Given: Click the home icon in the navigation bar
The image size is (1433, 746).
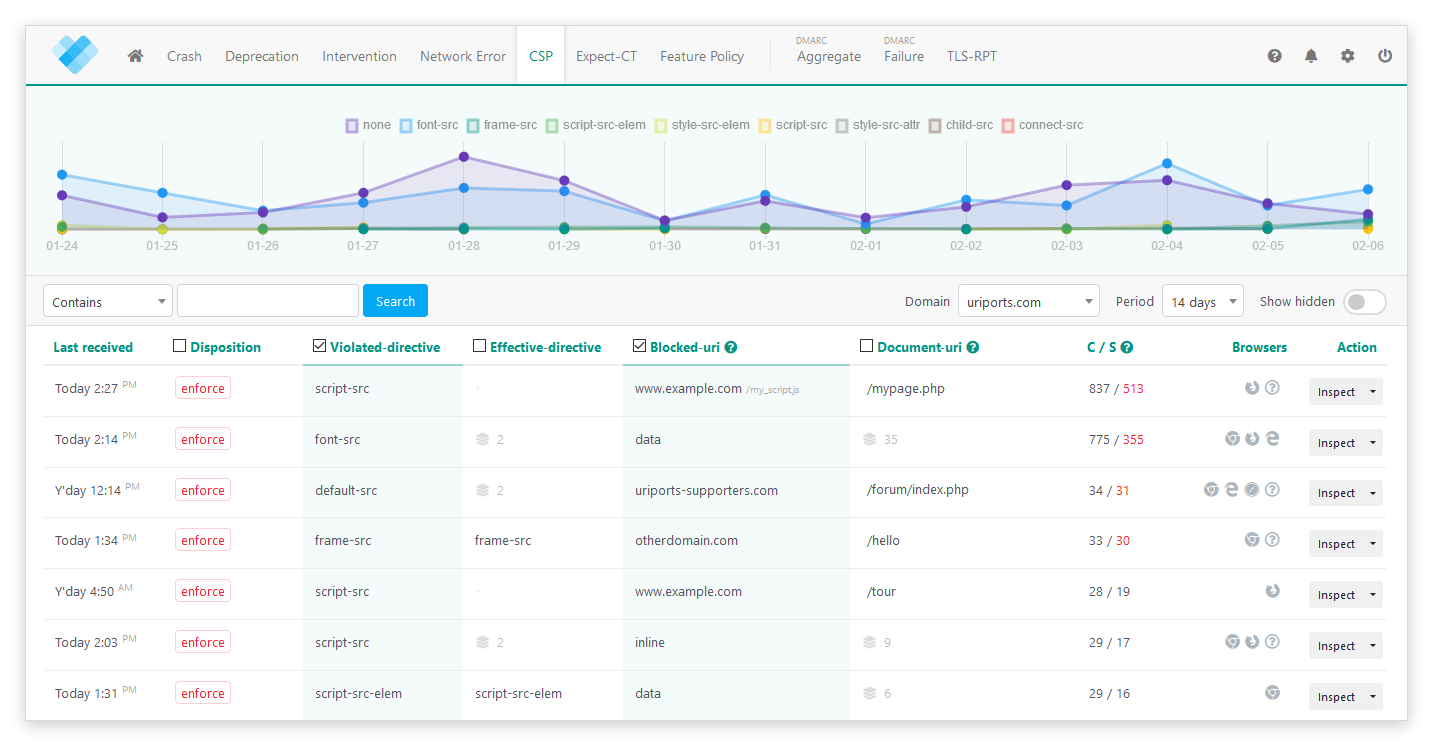Looking at the screenshot, I should [135, 56].
